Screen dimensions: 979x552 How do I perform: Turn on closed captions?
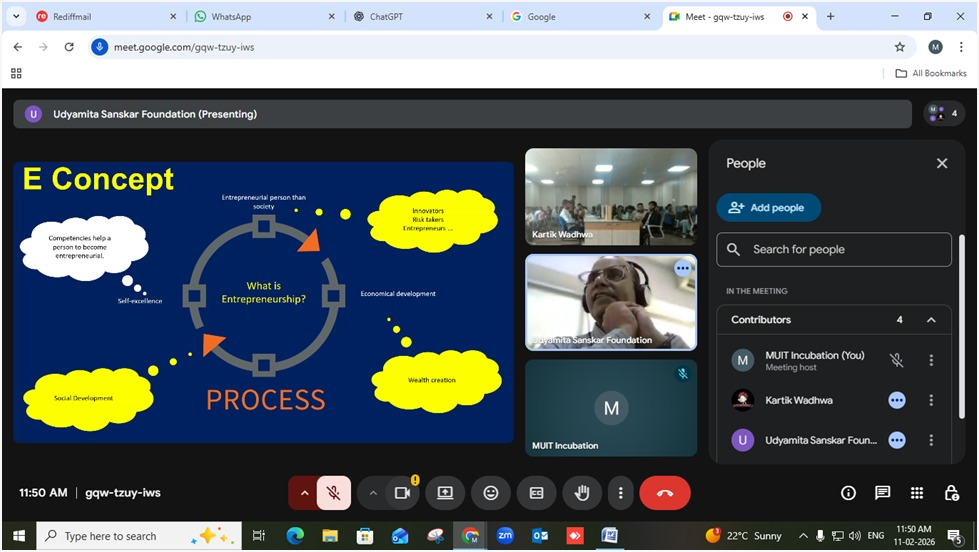[536, 493]
